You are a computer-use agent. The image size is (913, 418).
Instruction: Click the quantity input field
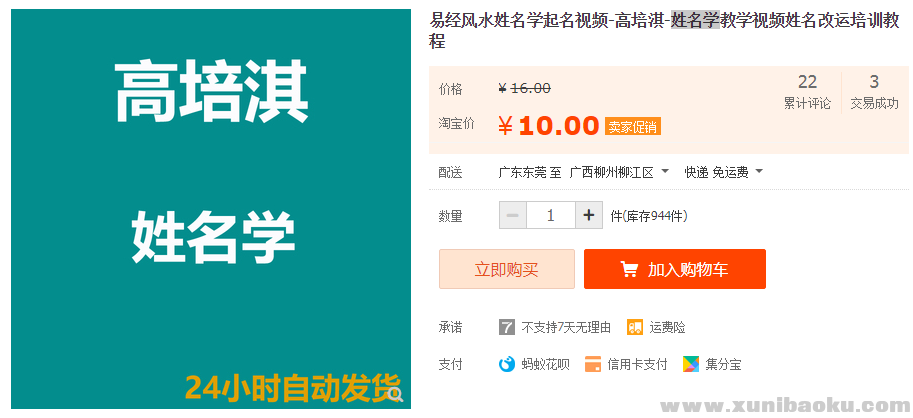(x=550, y=215)
